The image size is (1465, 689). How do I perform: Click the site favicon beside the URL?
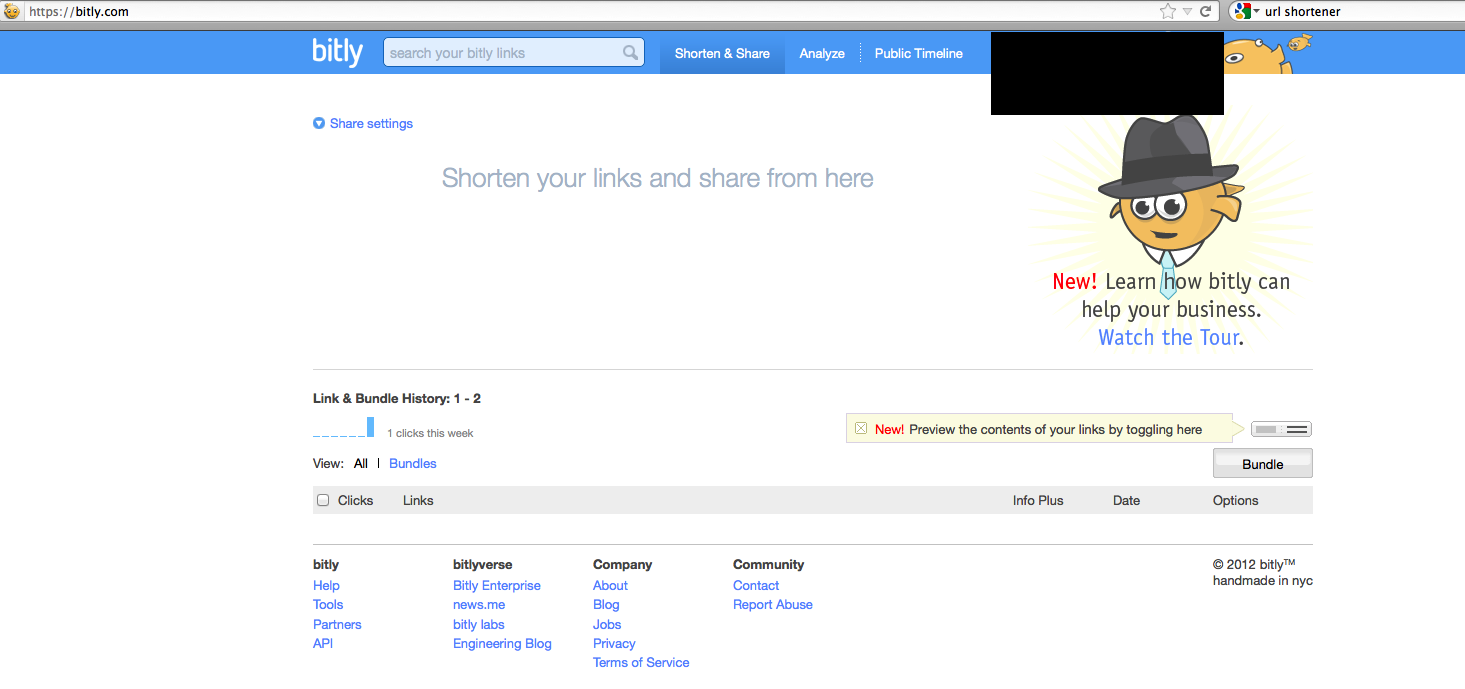pyautogui.click(x=12, y=11)
